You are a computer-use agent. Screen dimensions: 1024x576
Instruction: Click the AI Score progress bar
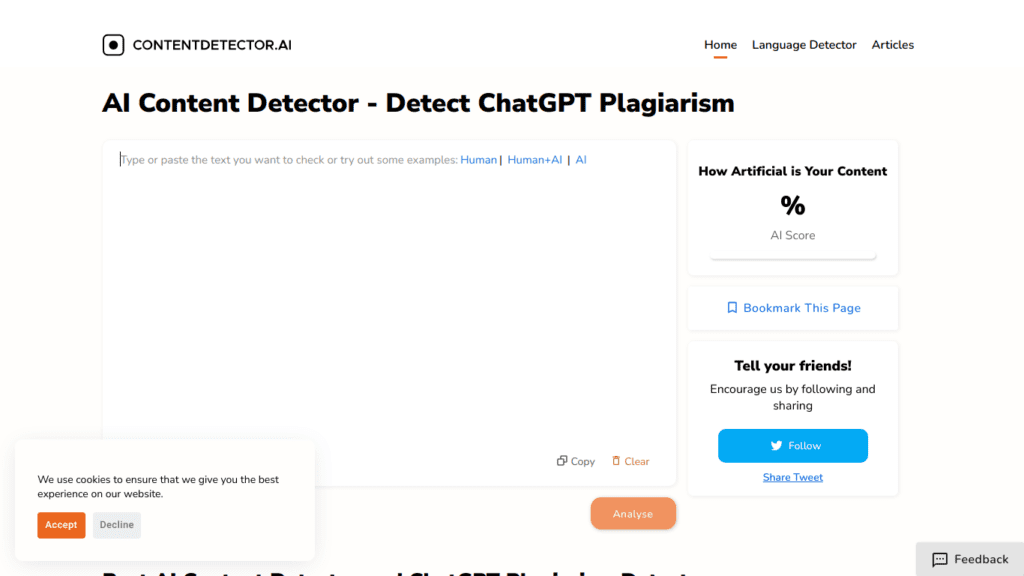click(x=792, y=253)
